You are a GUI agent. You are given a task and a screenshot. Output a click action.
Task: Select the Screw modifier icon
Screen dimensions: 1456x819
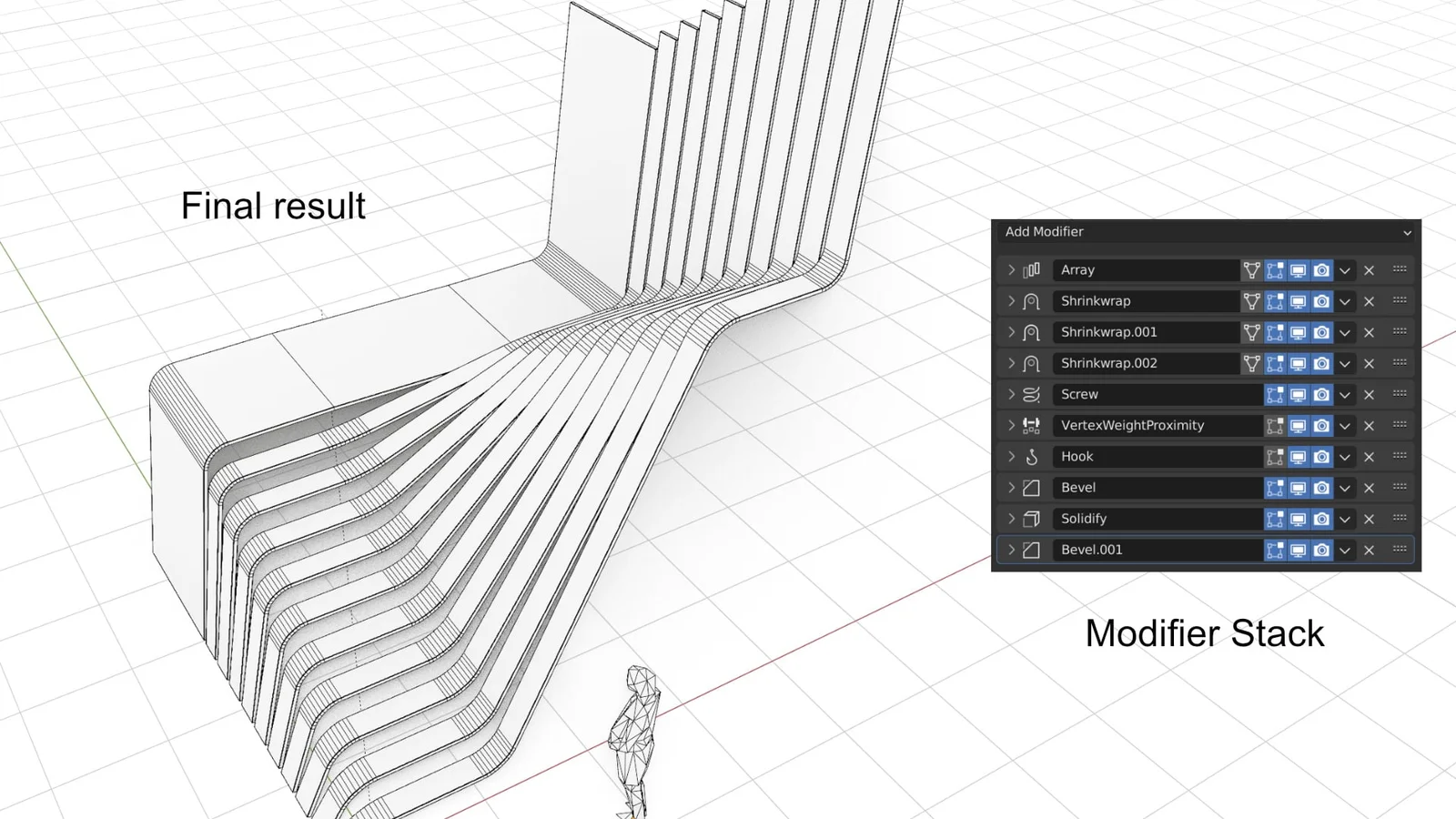coord(1031,394)
